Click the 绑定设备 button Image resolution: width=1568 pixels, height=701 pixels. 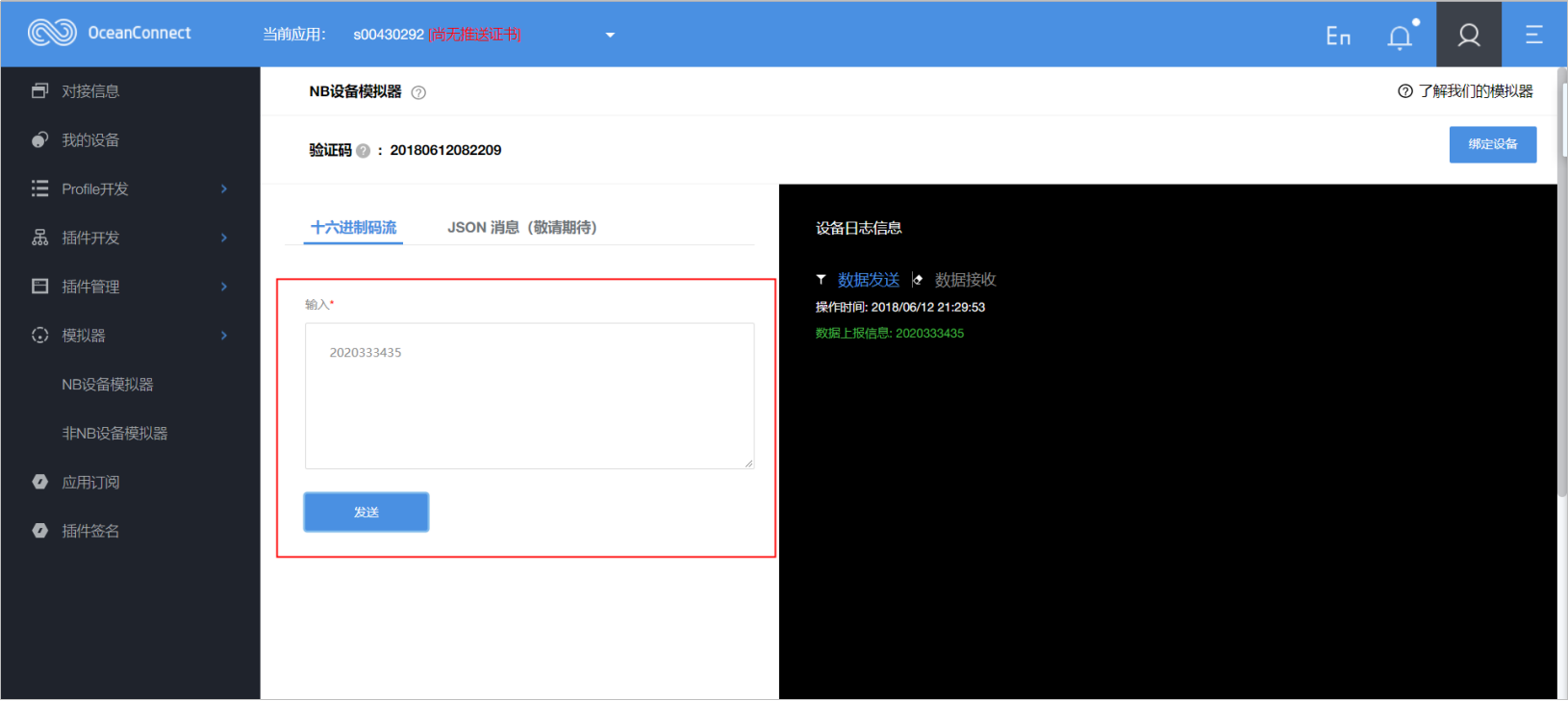[x=1493, y=144]
